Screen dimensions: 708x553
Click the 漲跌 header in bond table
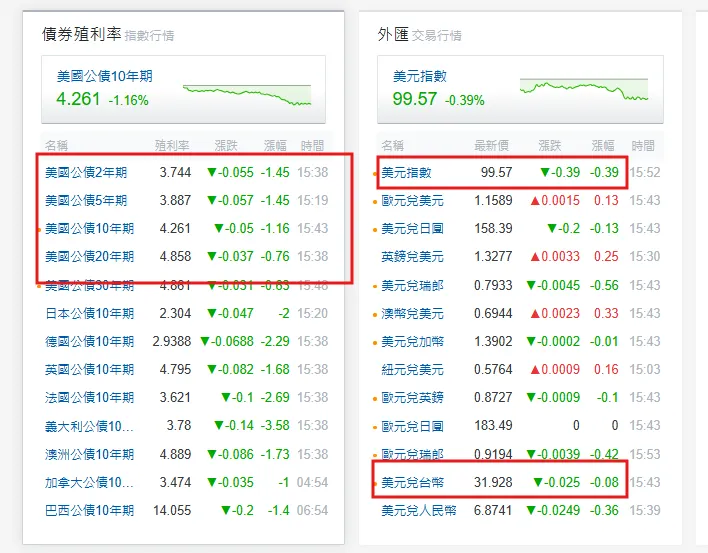click(x=226, y=145)
